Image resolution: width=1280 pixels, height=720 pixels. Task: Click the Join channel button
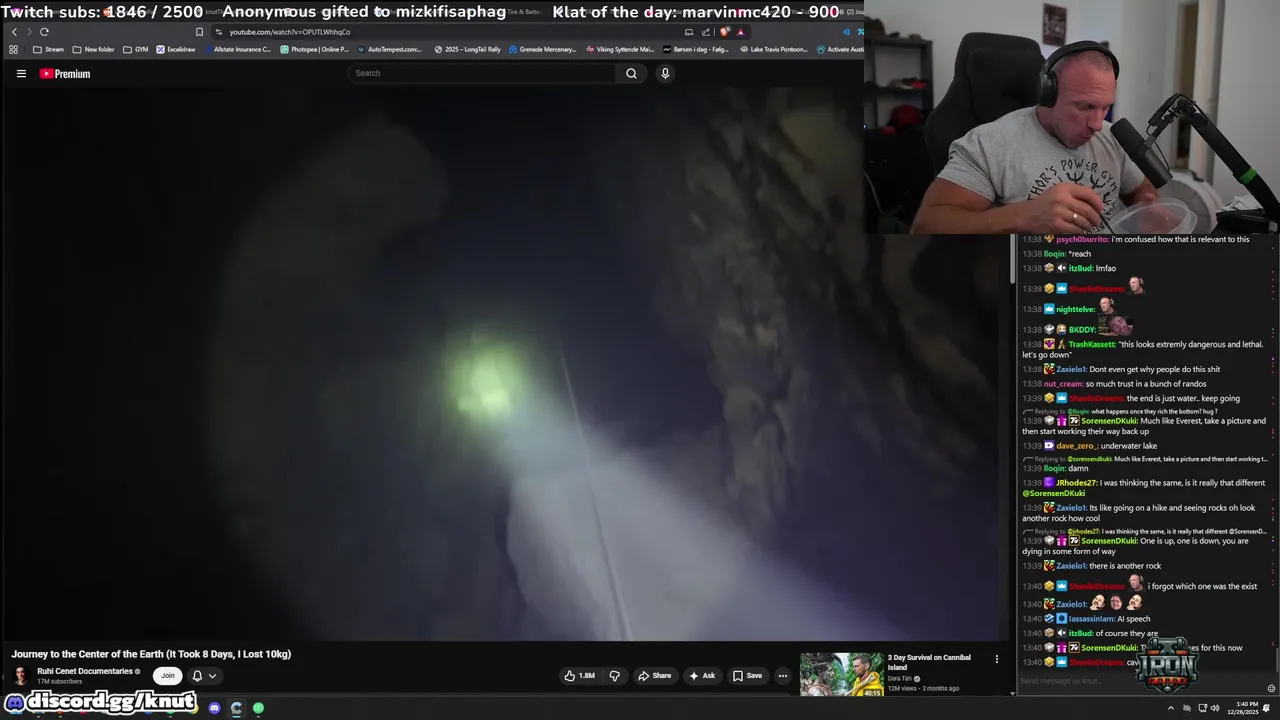(168, 675)
